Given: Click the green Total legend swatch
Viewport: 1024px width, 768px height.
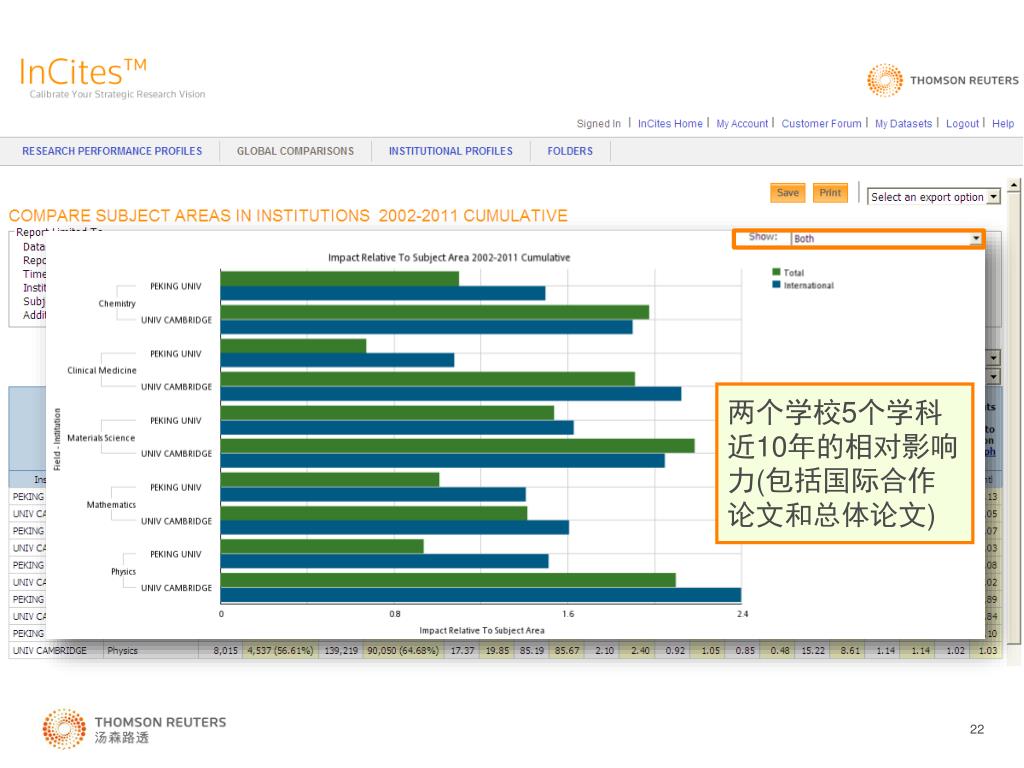Looking at the screenshot, I should pyautogui.click(x=776, y=272).
